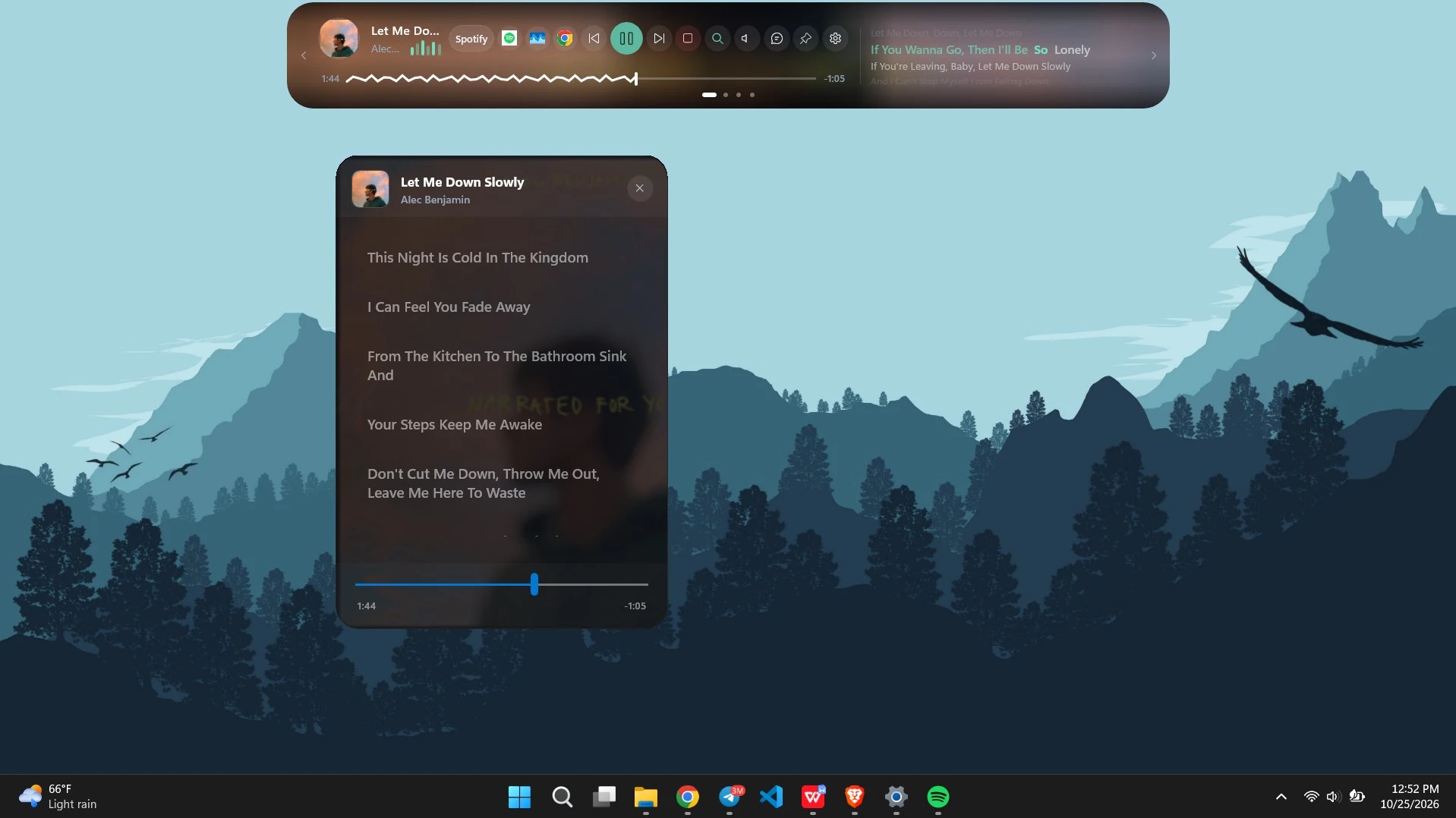Open the Windows Start menu
This screenshot has height=818, width=1456.
(520, 797)
